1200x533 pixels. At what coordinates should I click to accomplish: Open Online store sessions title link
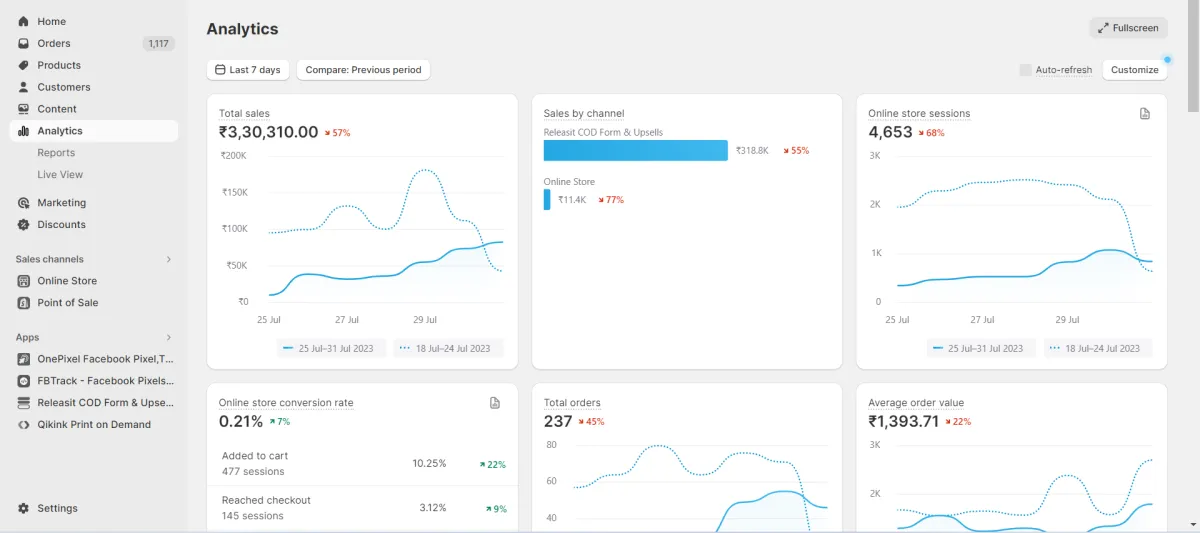(x=919, y=114)
